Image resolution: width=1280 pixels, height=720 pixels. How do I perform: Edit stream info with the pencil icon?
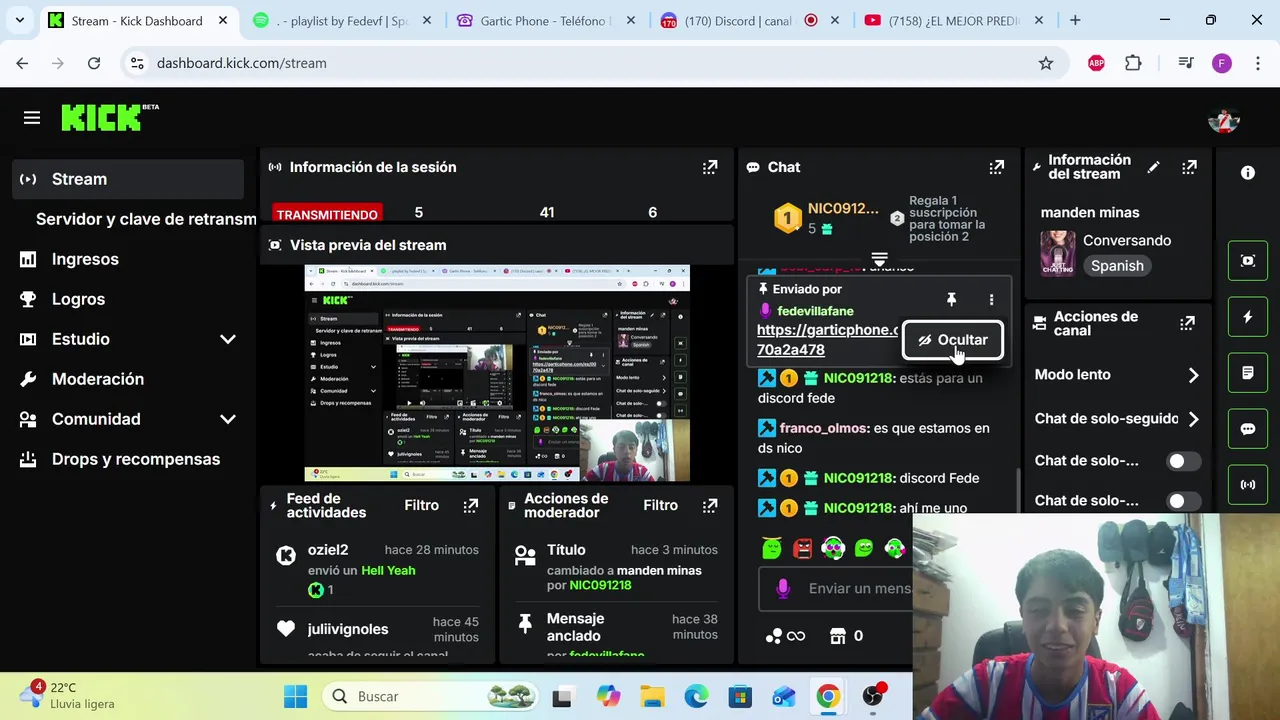[1153, 167]
